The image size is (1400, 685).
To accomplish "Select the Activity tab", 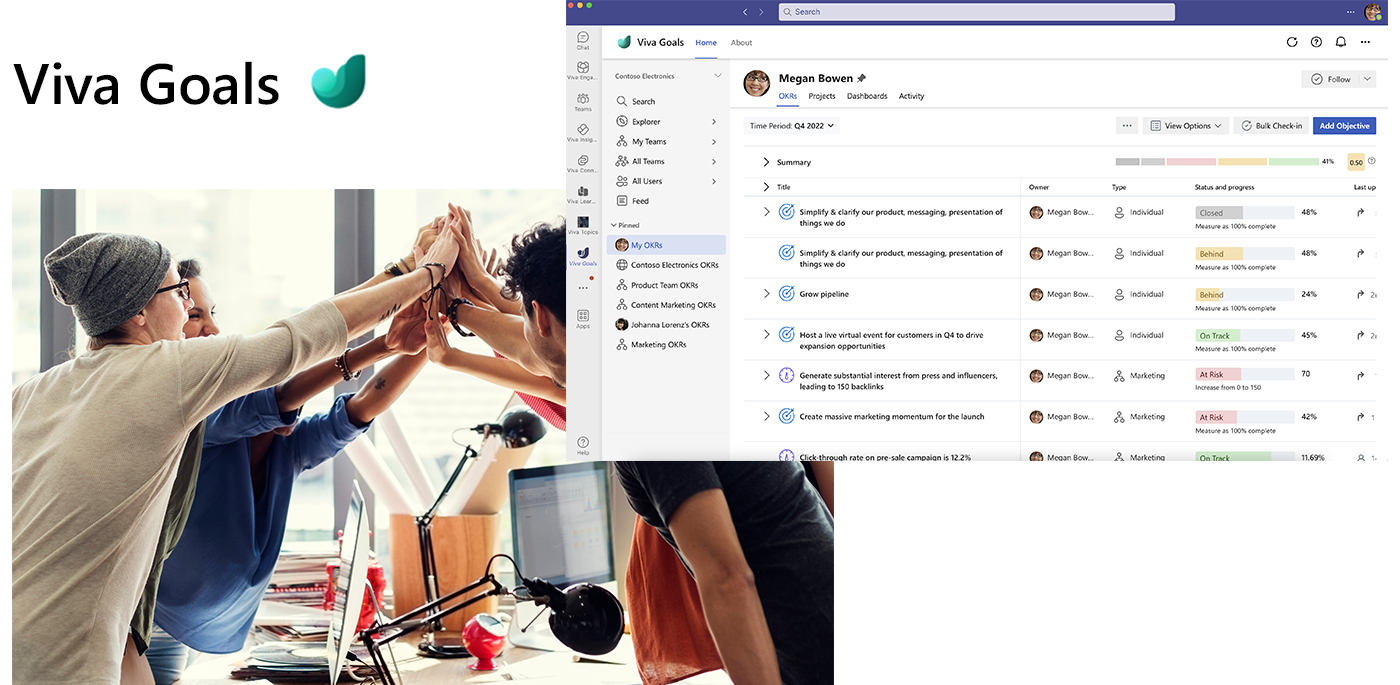I will 911,96.
